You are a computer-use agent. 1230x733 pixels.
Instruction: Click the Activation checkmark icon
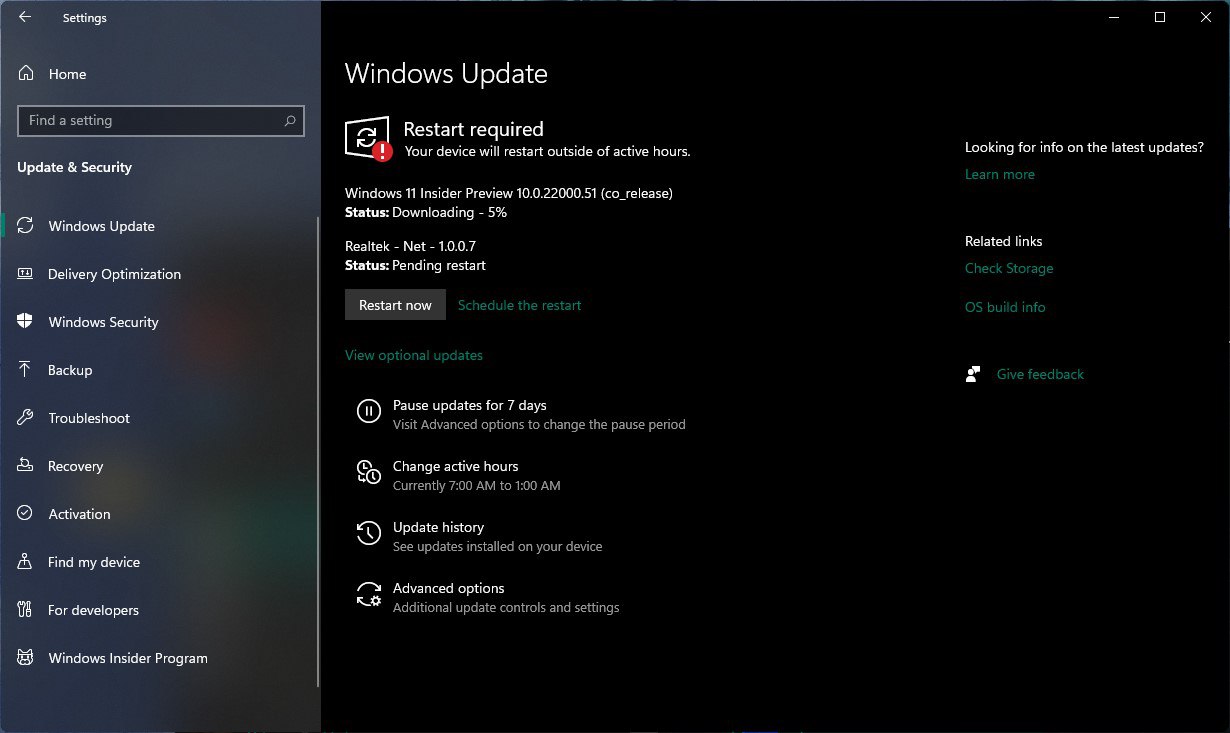point(26,514)
